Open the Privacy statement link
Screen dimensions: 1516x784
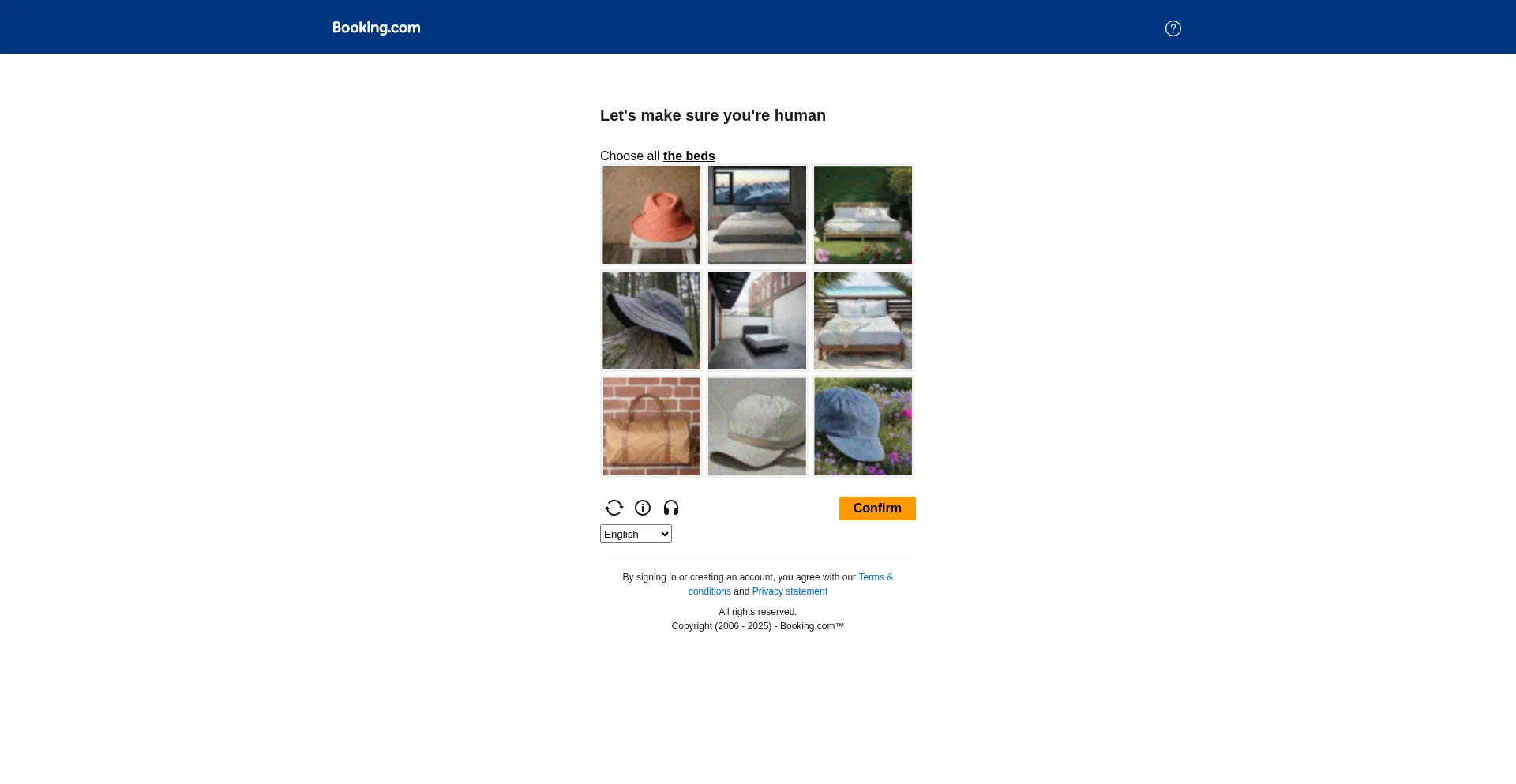(790, 591)
